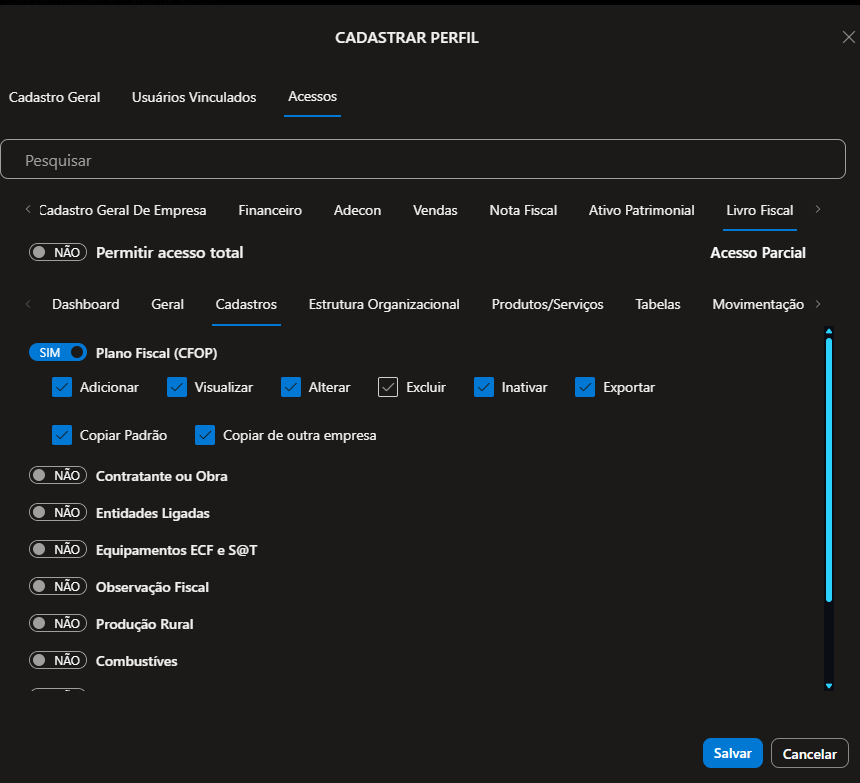Image resolution: width=860 pixels, height=783 pixels.
Task: Check the Excluir permission checkbox
Action: 388,387
